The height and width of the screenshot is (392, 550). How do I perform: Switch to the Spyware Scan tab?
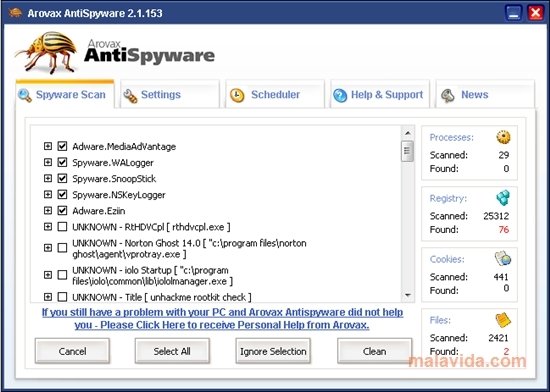point(65,94)
